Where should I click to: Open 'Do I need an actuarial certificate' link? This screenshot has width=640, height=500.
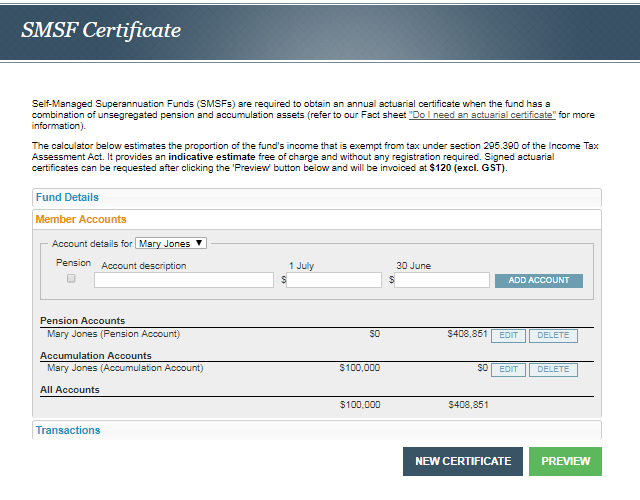coord(482,116)
